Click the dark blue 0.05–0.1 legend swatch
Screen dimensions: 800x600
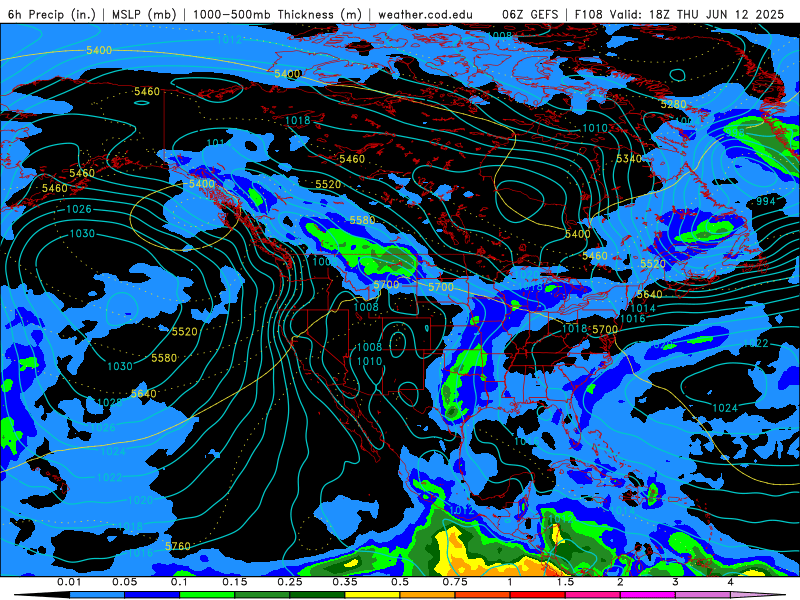pos(152,595)
